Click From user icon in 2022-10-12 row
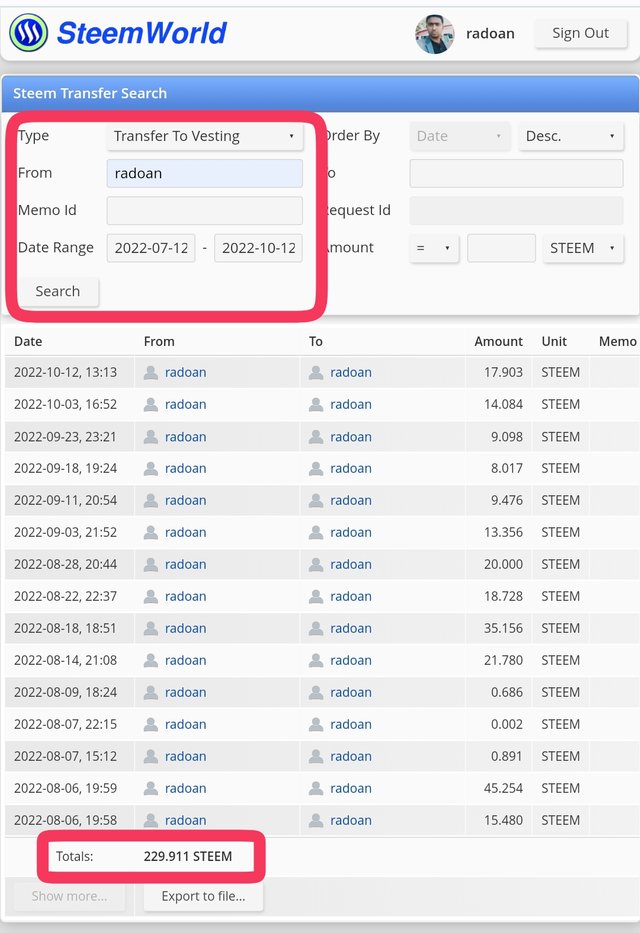640x933 pixels. [151, 372]
